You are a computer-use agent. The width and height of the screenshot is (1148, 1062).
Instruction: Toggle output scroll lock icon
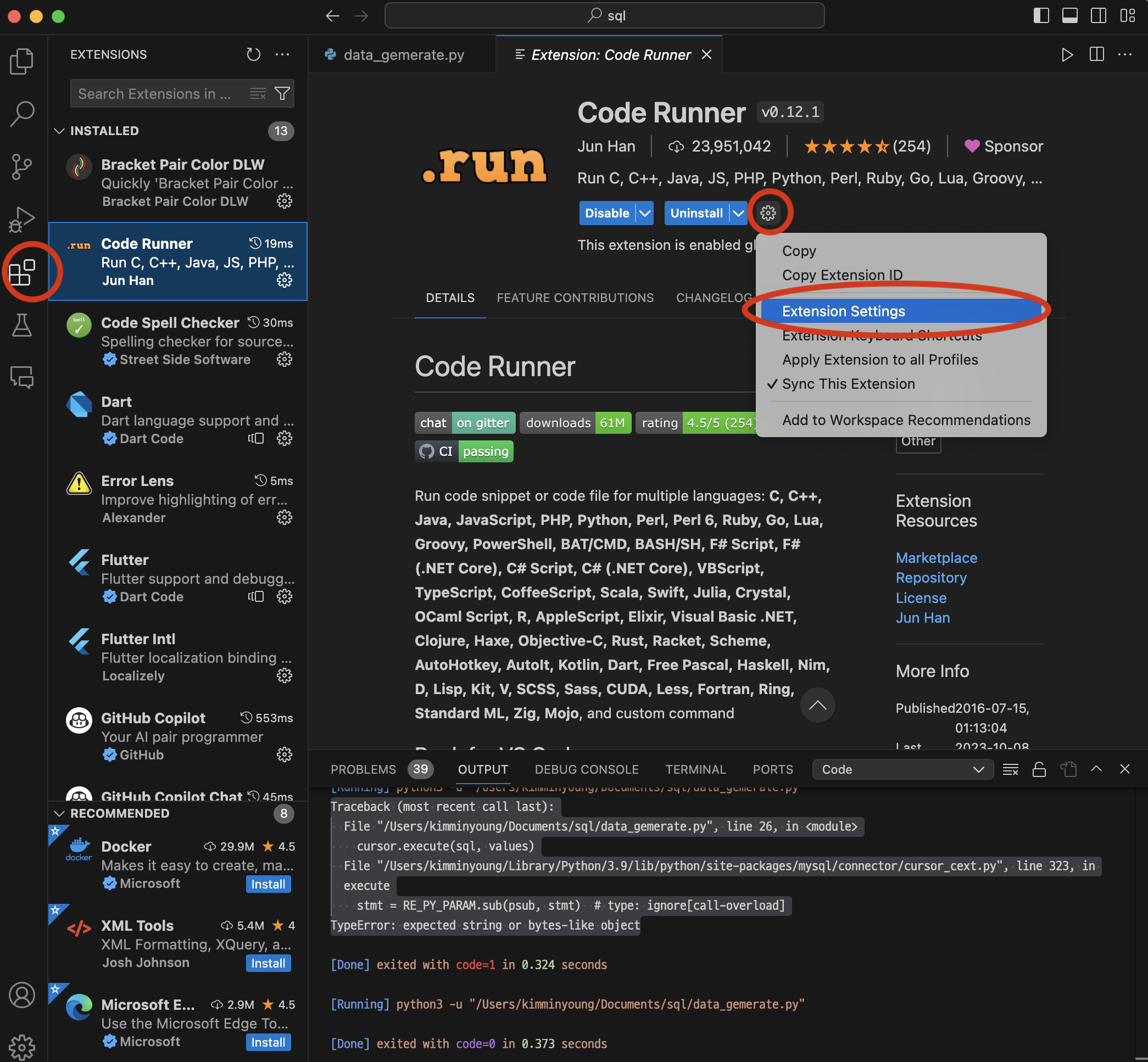pos(1039,769)
